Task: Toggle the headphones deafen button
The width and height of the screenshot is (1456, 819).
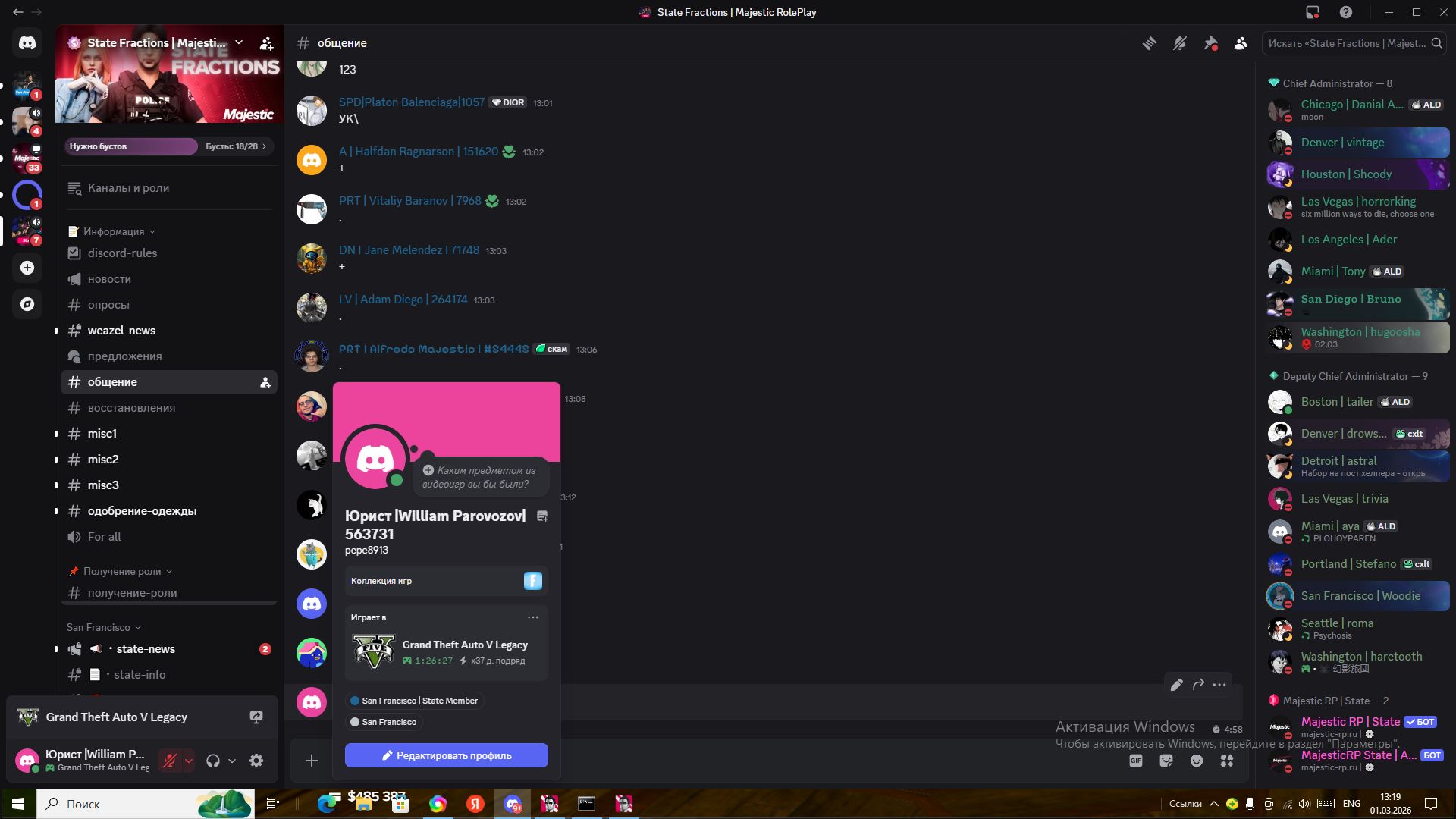Action: (213, 761)
